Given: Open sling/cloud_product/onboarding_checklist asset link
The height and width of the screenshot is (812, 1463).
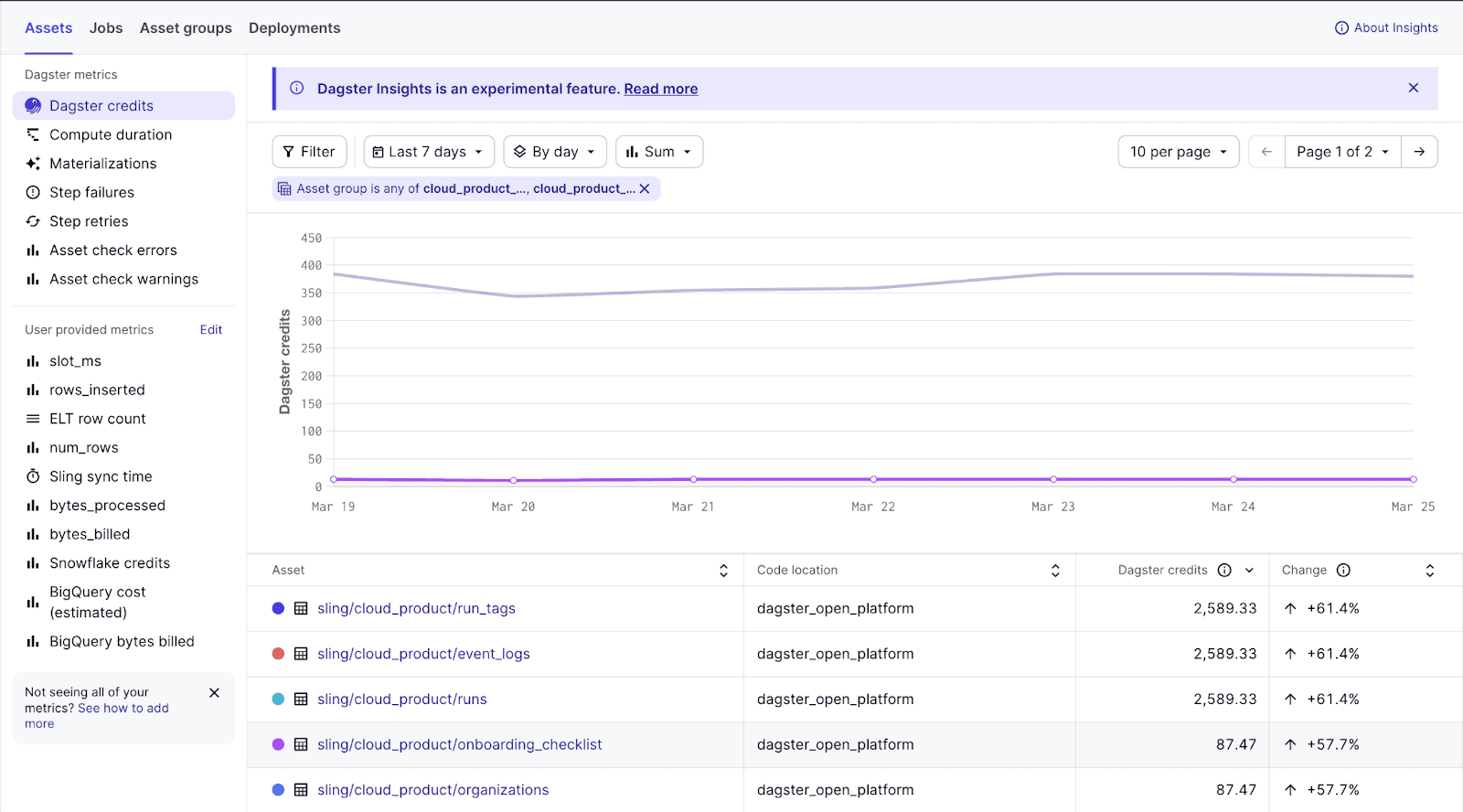Looking at the screenshot, I should (459, 745).
